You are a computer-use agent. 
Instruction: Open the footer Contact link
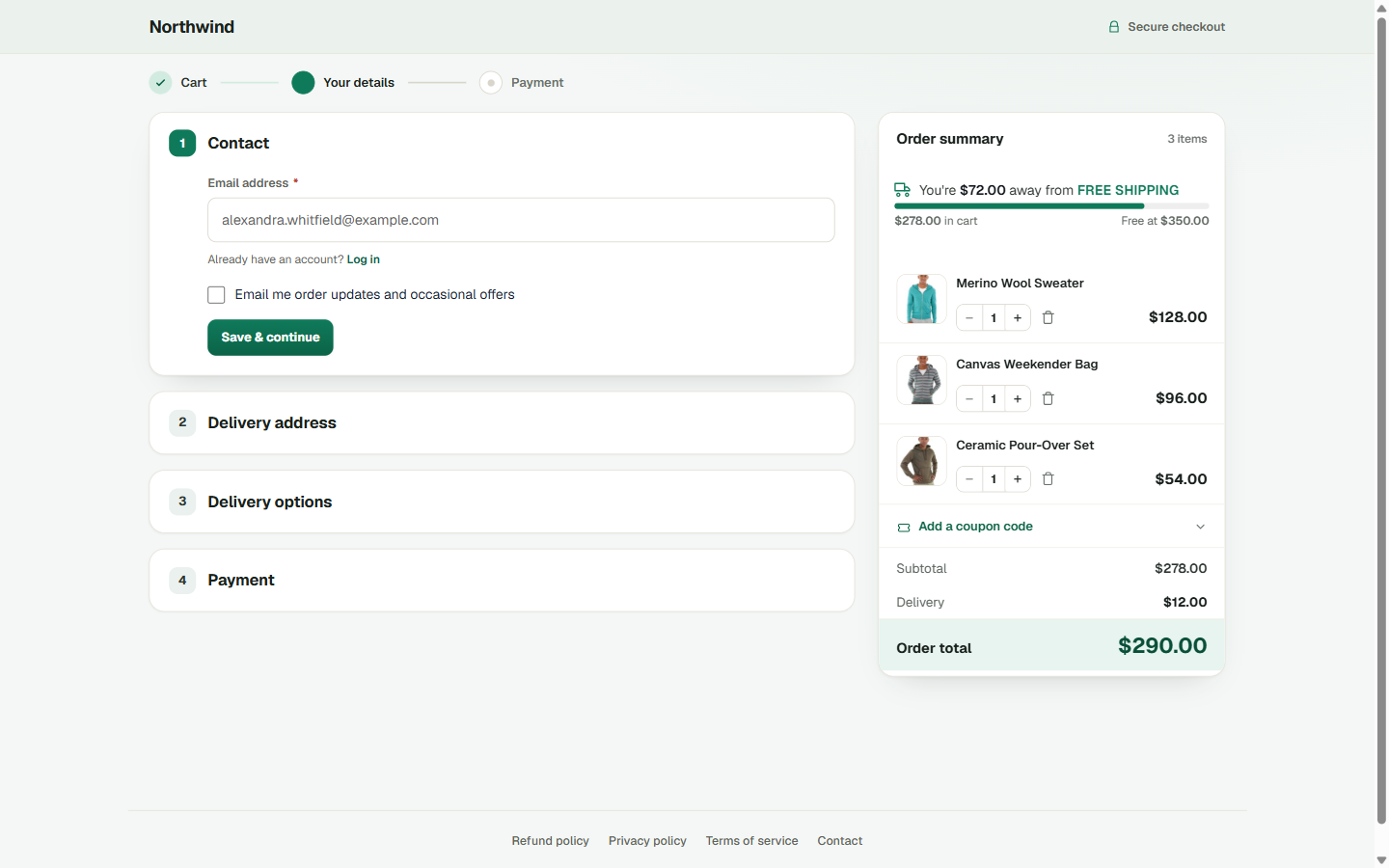(x=839, y=841)
